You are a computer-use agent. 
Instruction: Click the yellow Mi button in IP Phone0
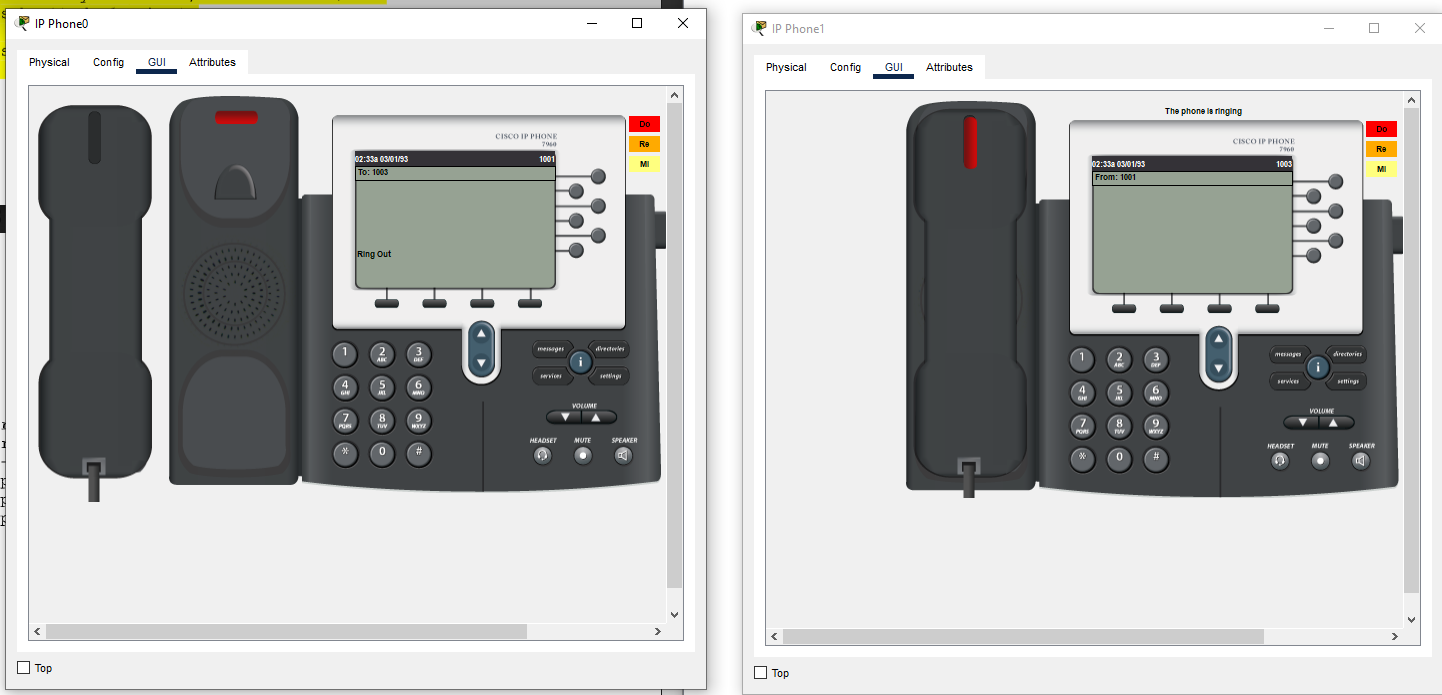644,164
